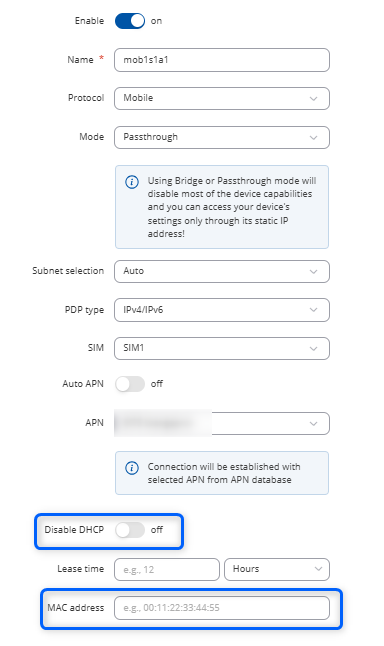384x646 pixels.
Task: Open the SIM1 selection dropdown
Action: [x=222, y=348]
